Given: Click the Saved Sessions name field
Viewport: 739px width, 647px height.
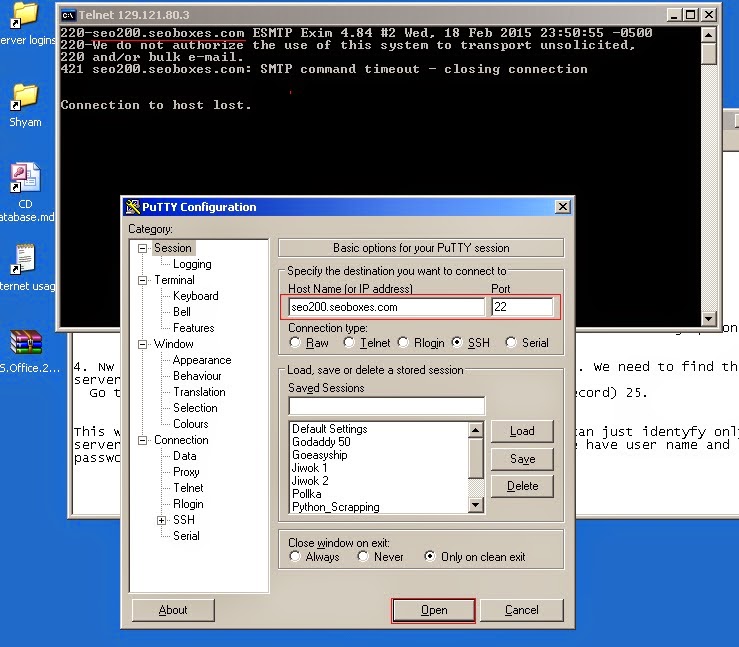Looking at the screenshot, I should point(386,406).
